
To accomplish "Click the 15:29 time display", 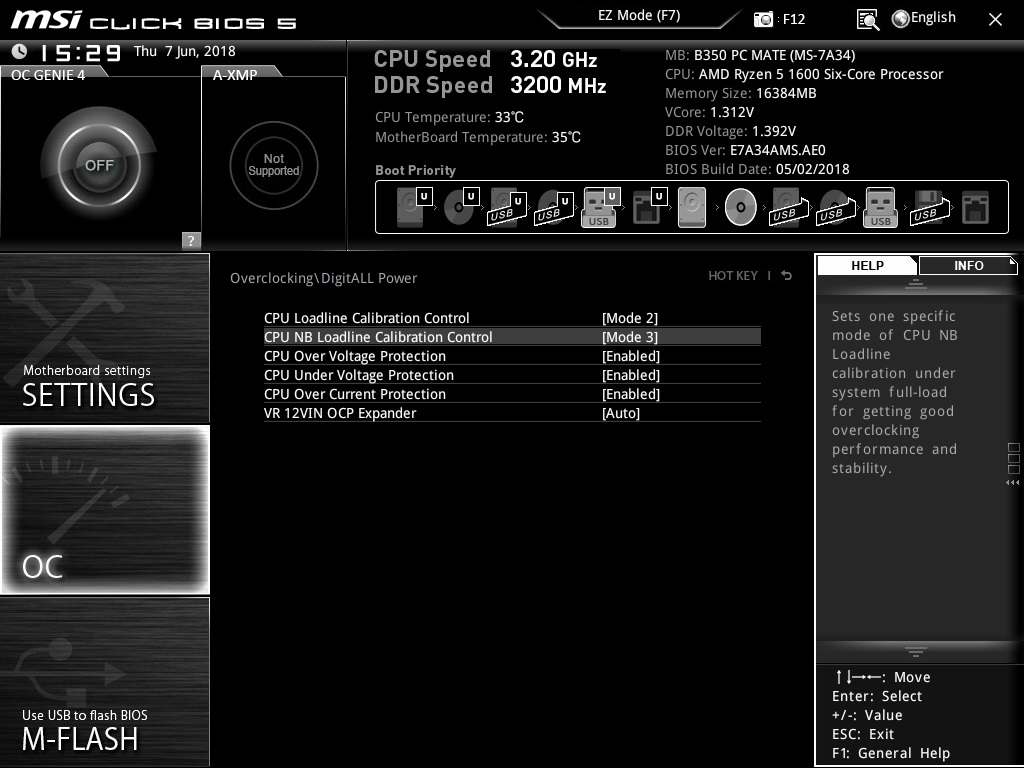I will click(81, 52).
